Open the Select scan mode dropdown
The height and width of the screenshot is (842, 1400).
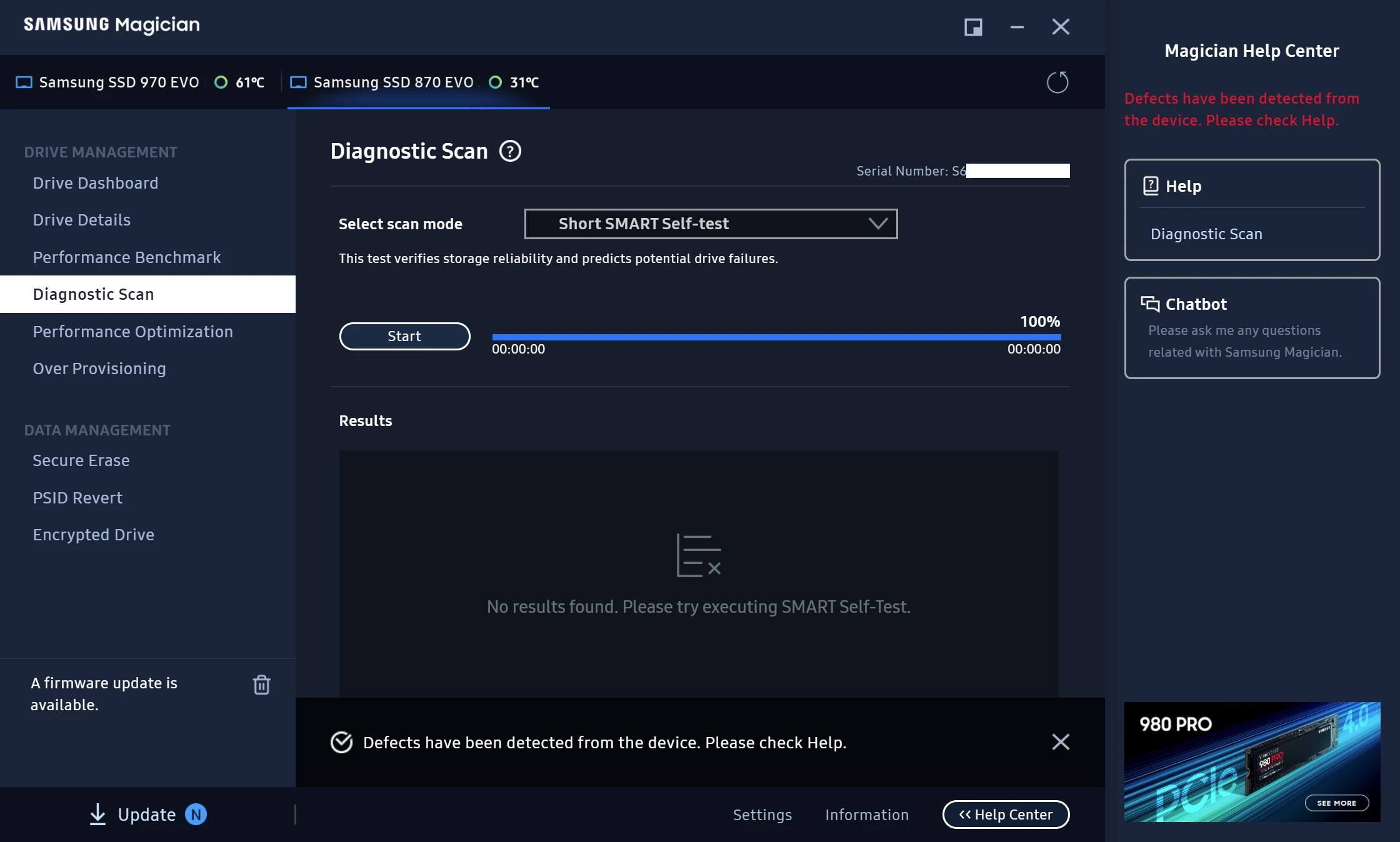pos(879,224)
